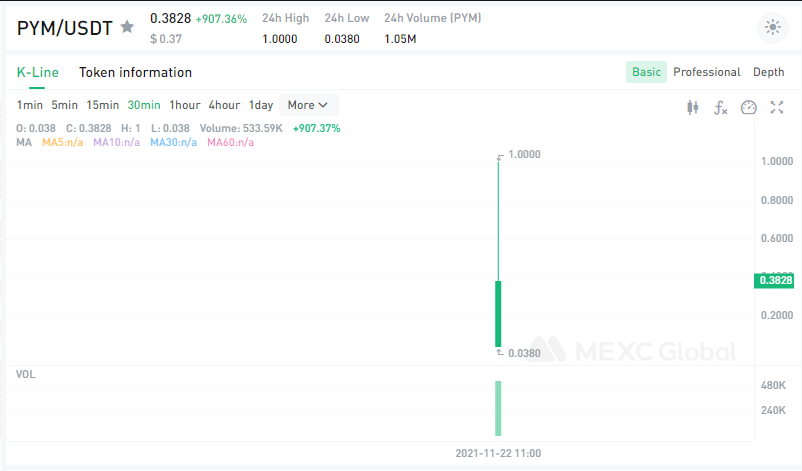Click the 2021-11-22 11:00 time label

point(498,453)
